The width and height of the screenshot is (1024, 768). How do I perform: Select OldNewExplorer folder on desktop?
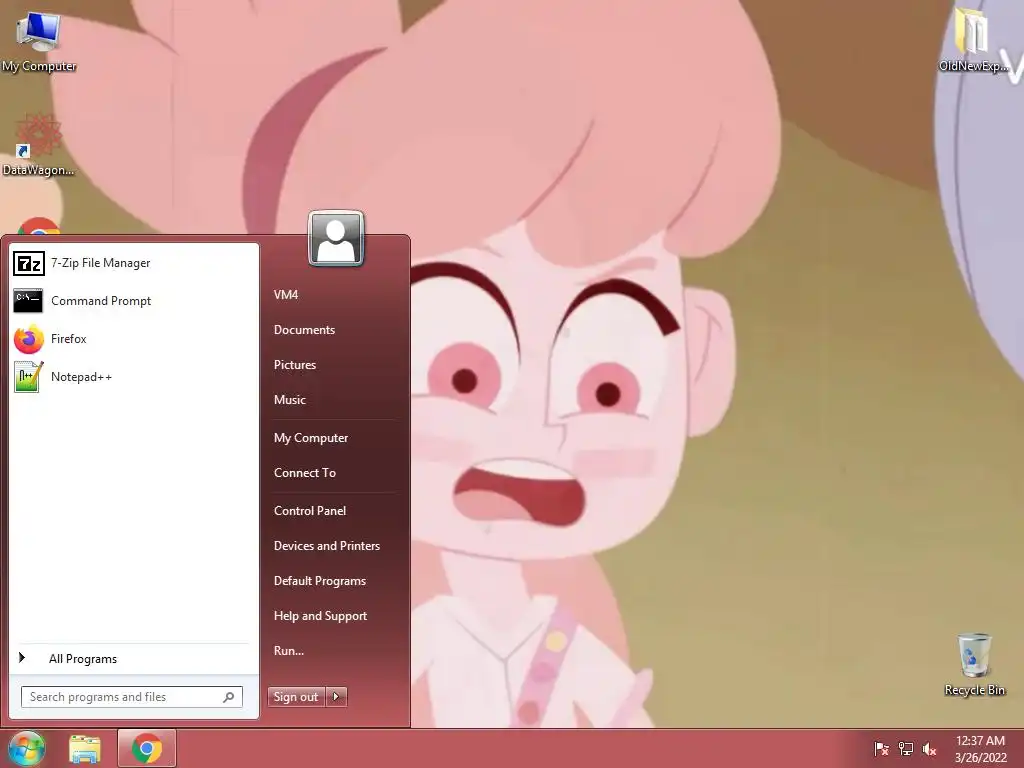click(974, 40)
